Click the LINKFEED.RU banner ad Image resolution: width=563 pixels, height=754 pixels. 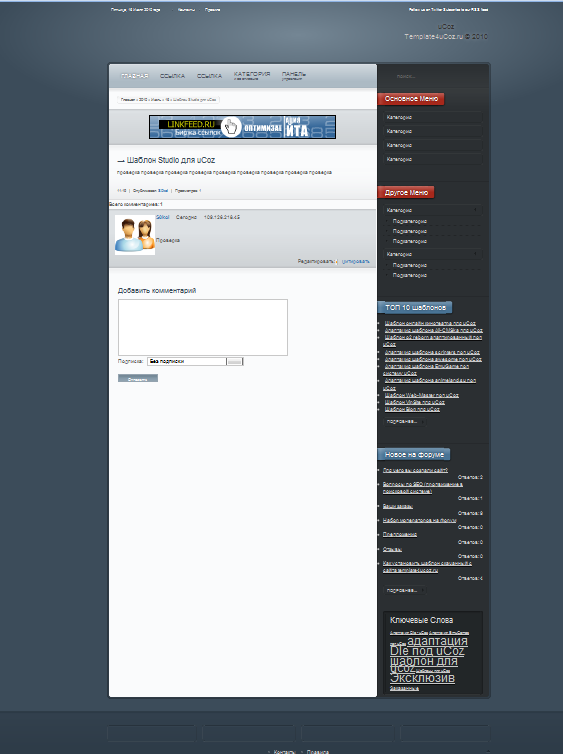point(242,127)
